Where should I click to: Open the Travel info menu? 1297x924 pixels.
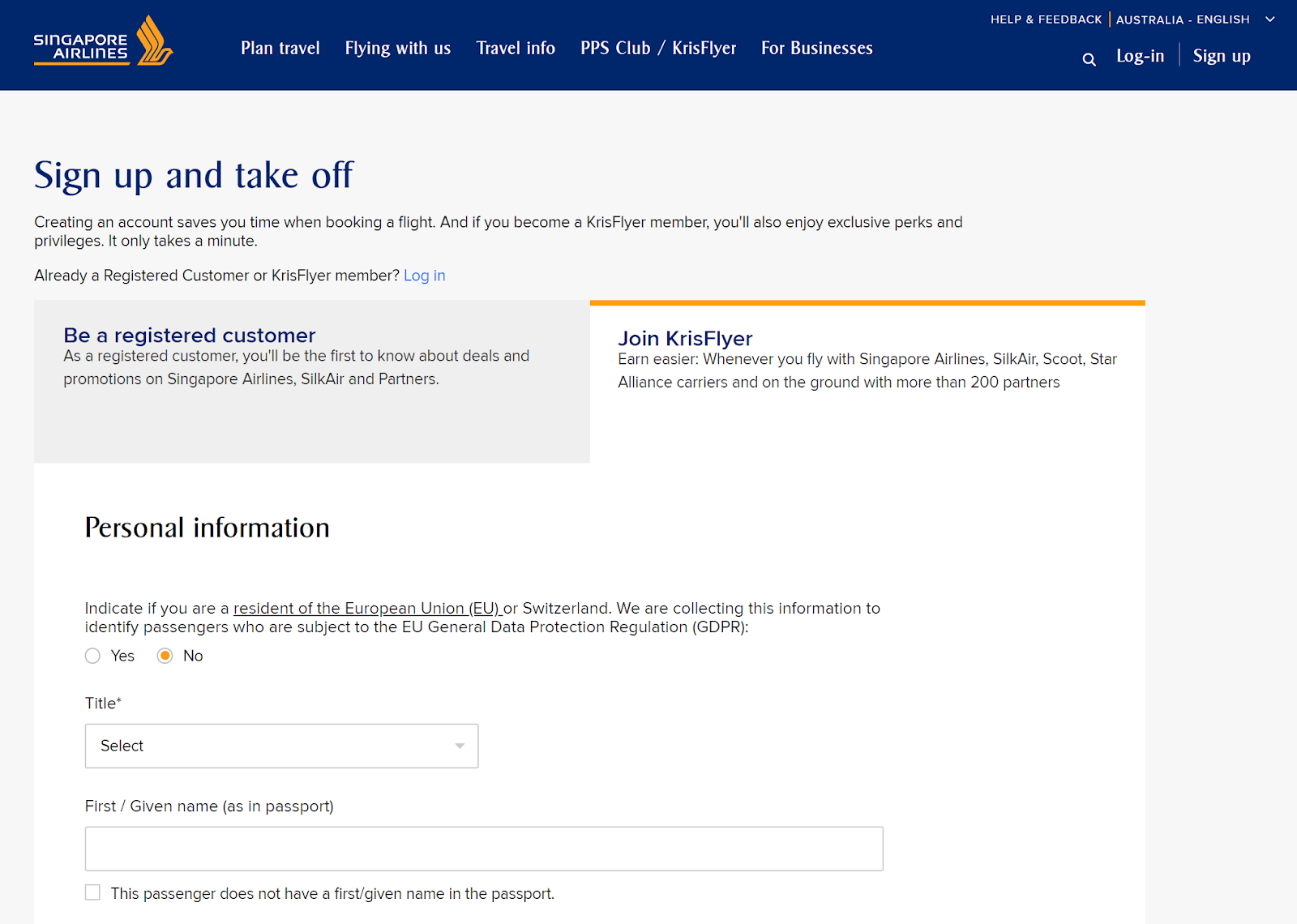tap(516, 49)
